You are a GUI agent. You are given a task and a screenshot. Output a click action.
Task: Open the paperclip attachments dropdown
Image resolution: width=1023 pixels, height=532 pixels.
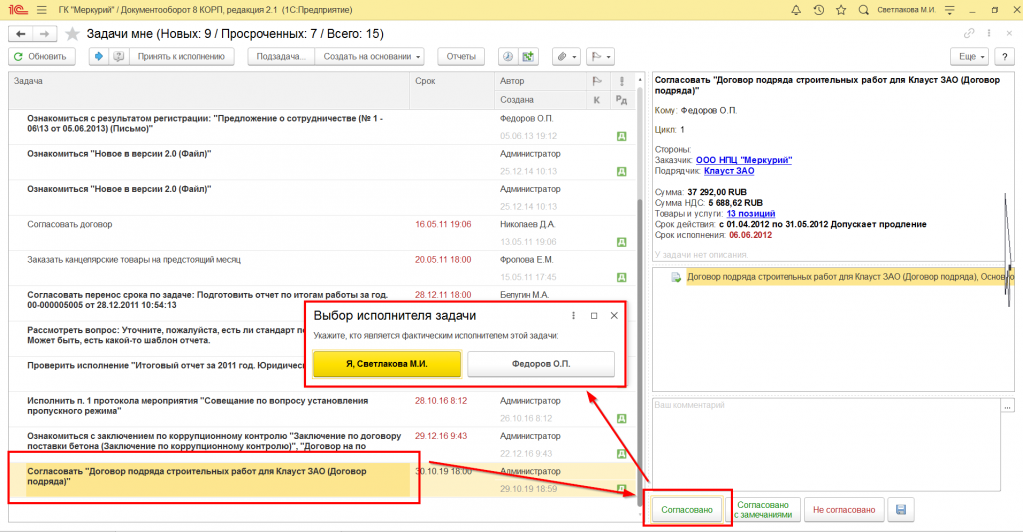coord(566,56)
